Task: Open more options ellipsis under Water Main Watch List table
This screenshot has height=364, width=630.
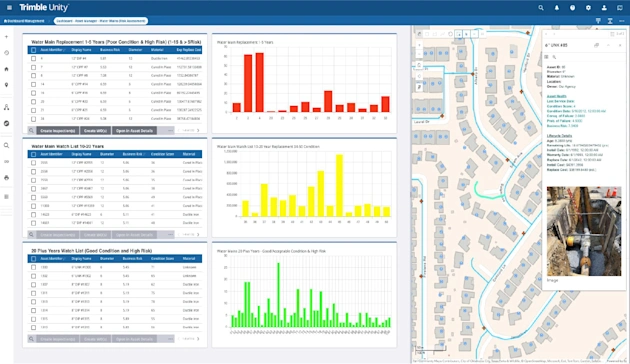Action: [170, 235]
